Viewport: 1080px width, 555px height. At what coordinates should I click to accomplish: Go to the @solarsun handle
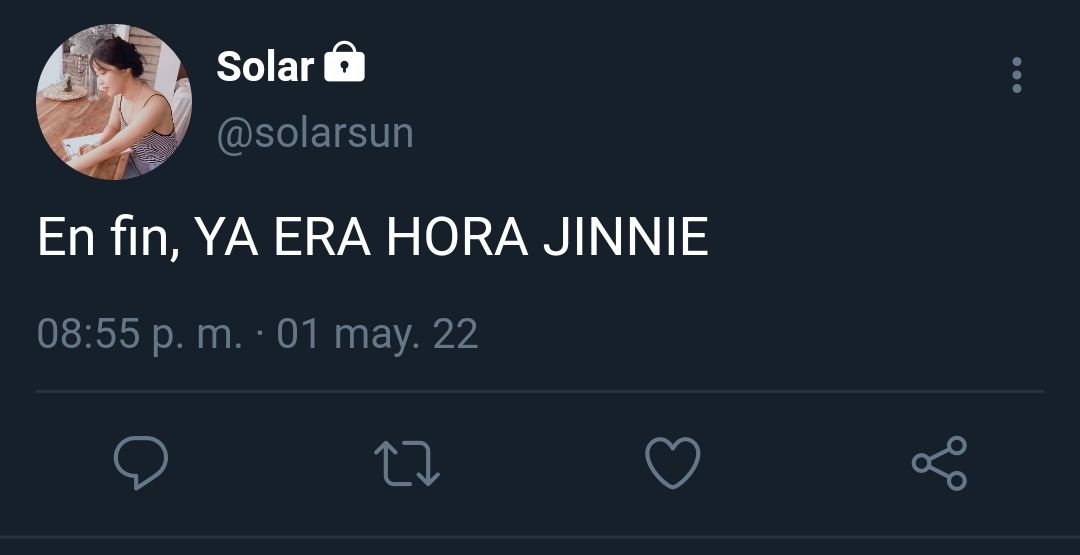315,133
